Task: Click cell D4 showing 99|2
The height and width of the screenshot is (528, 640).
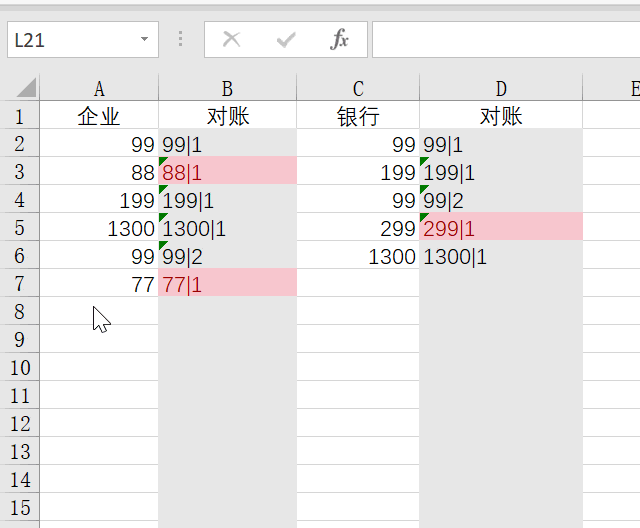Action: click(x=501, y=199)
